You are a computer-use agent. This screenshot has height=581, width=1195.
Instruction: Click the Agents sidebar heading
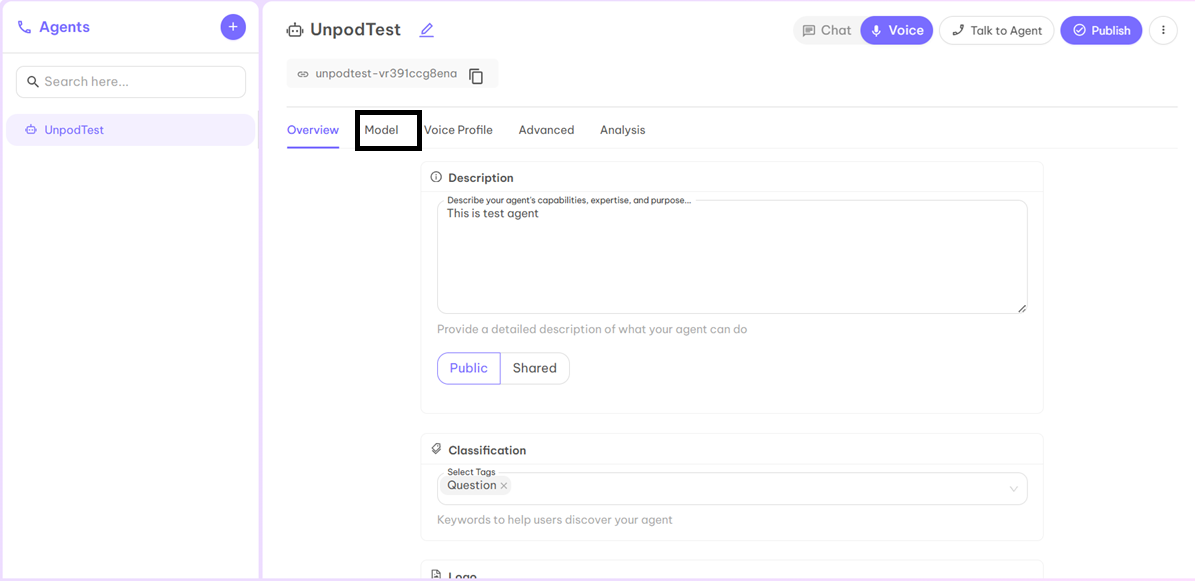point(65,27)
